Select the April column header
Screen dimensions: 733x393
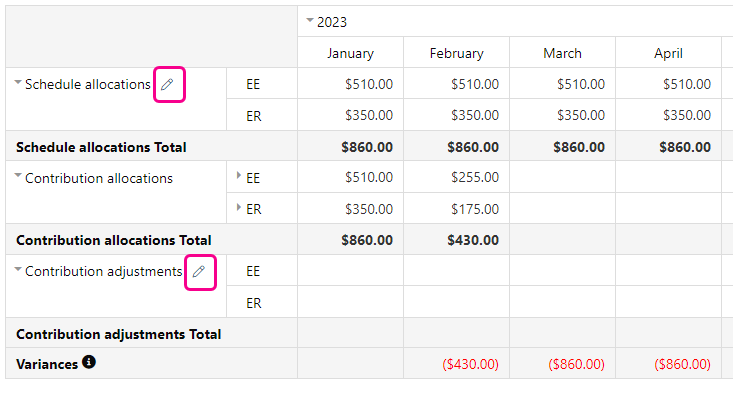click(668, 53)
